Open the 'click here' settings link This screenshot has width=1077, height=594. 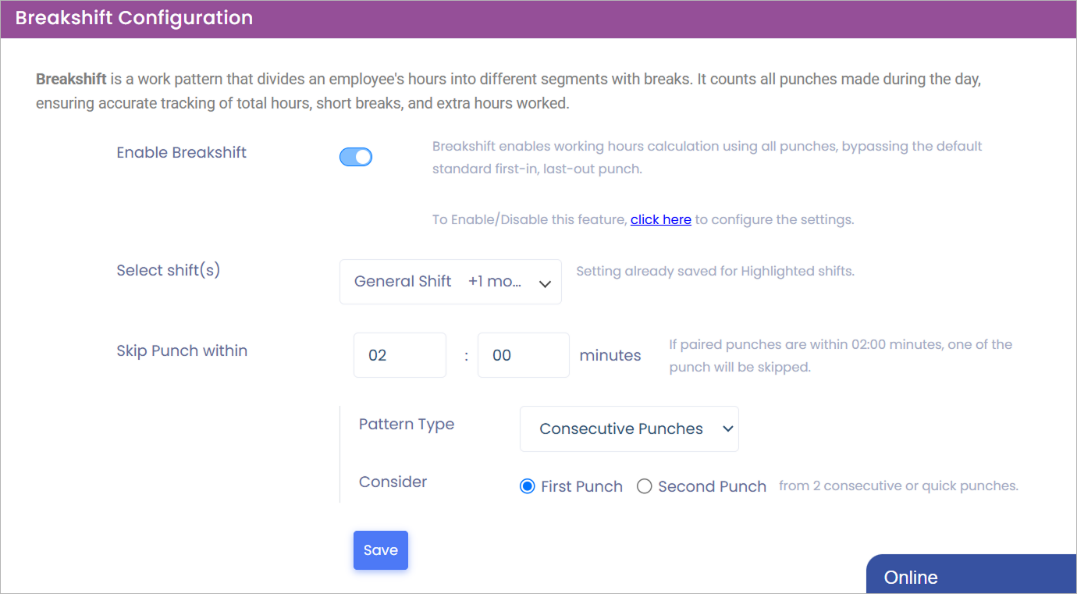660,219
